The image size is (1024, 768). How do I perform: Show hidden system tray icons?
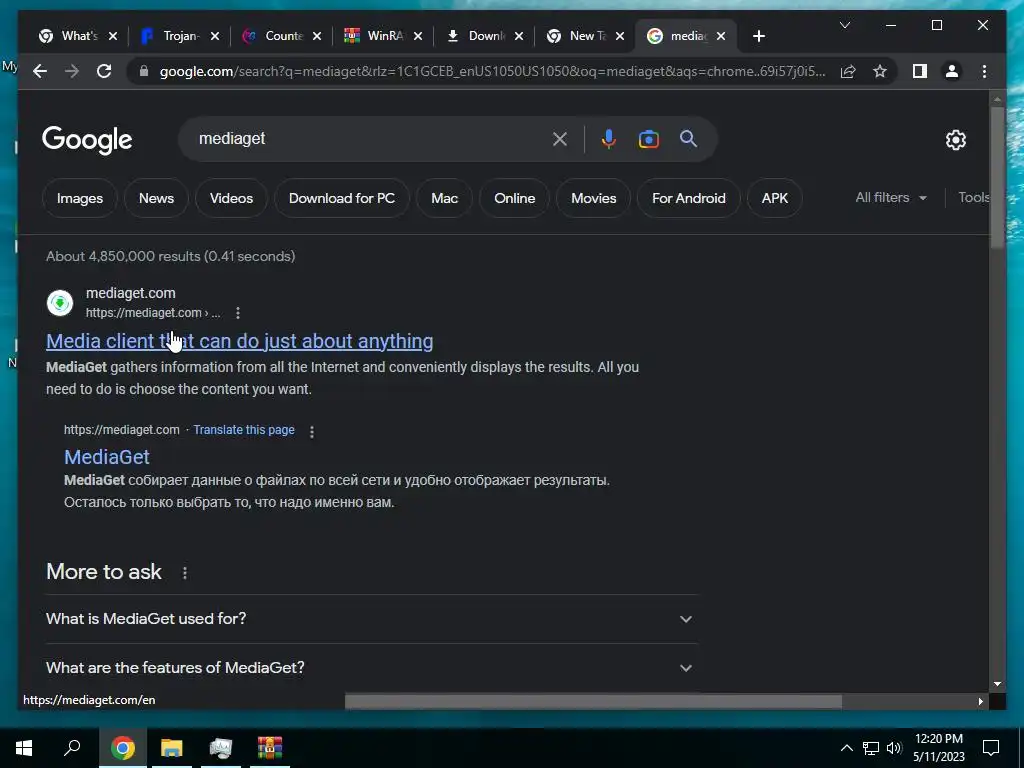[x=846, y=748]
